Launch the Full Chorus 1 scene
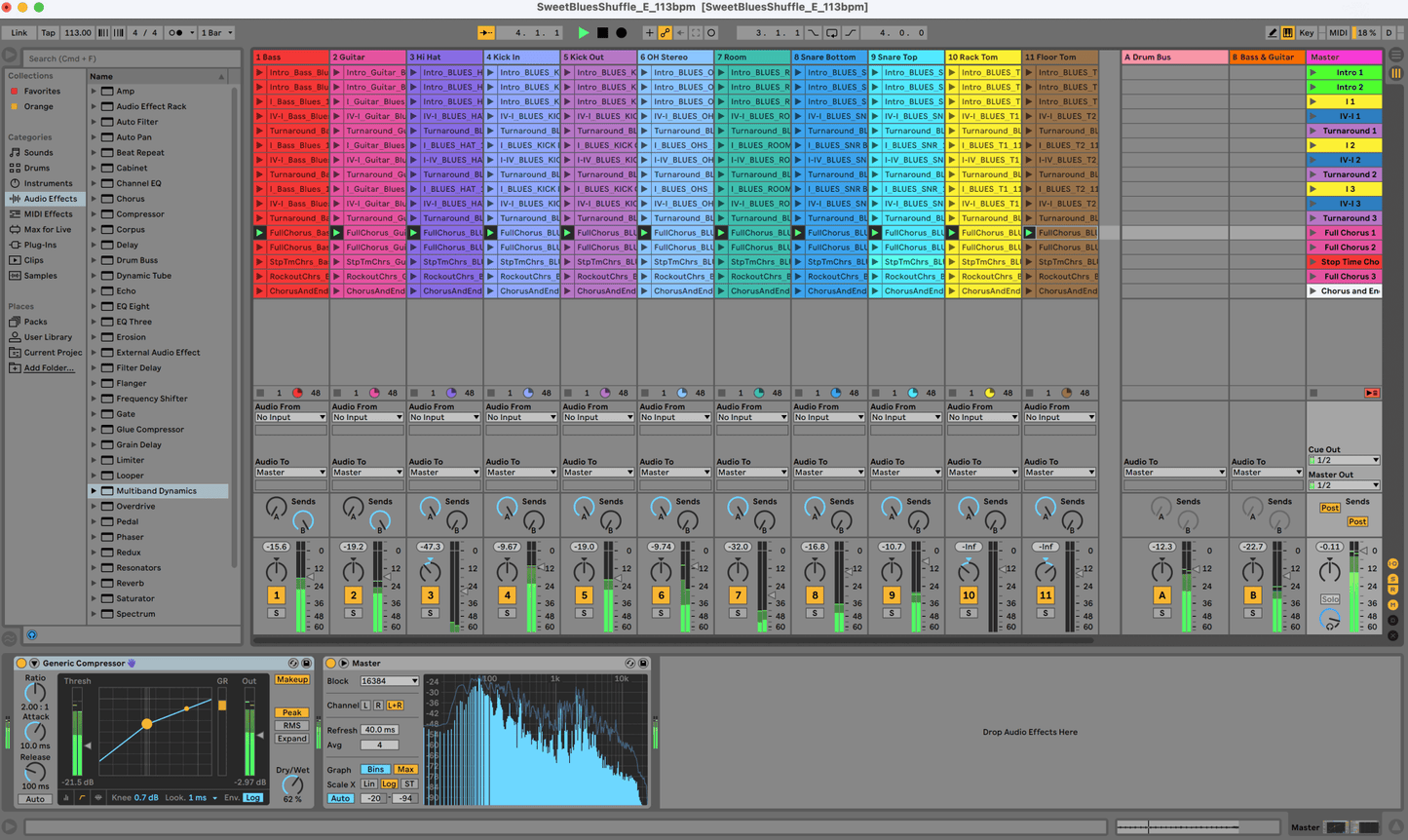 click(x=1314, y=233)
